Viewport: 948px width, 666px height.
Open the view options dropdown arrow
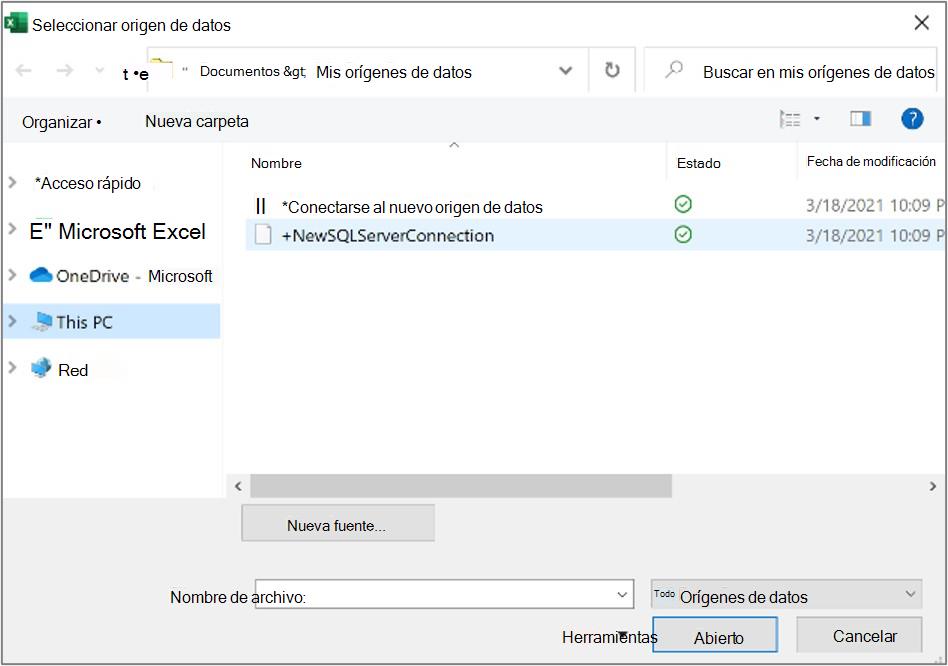coord(817,118)
